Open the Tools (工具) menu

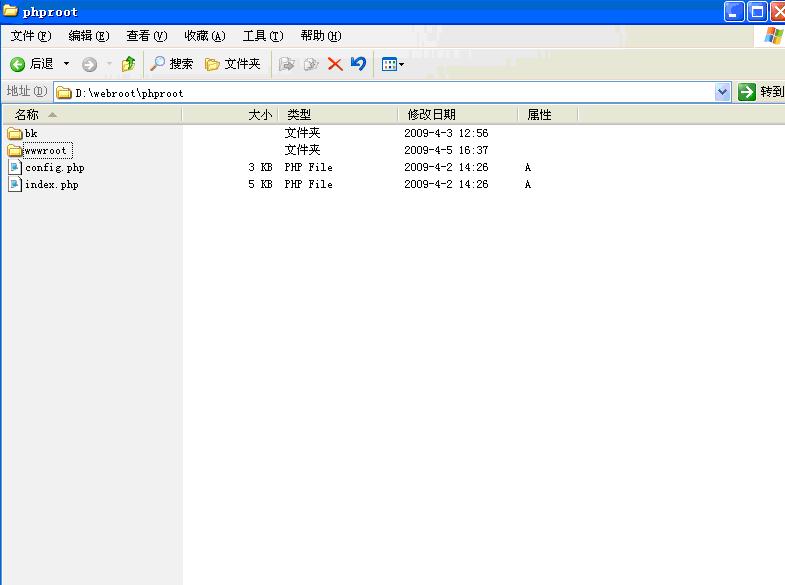point(262,36)
